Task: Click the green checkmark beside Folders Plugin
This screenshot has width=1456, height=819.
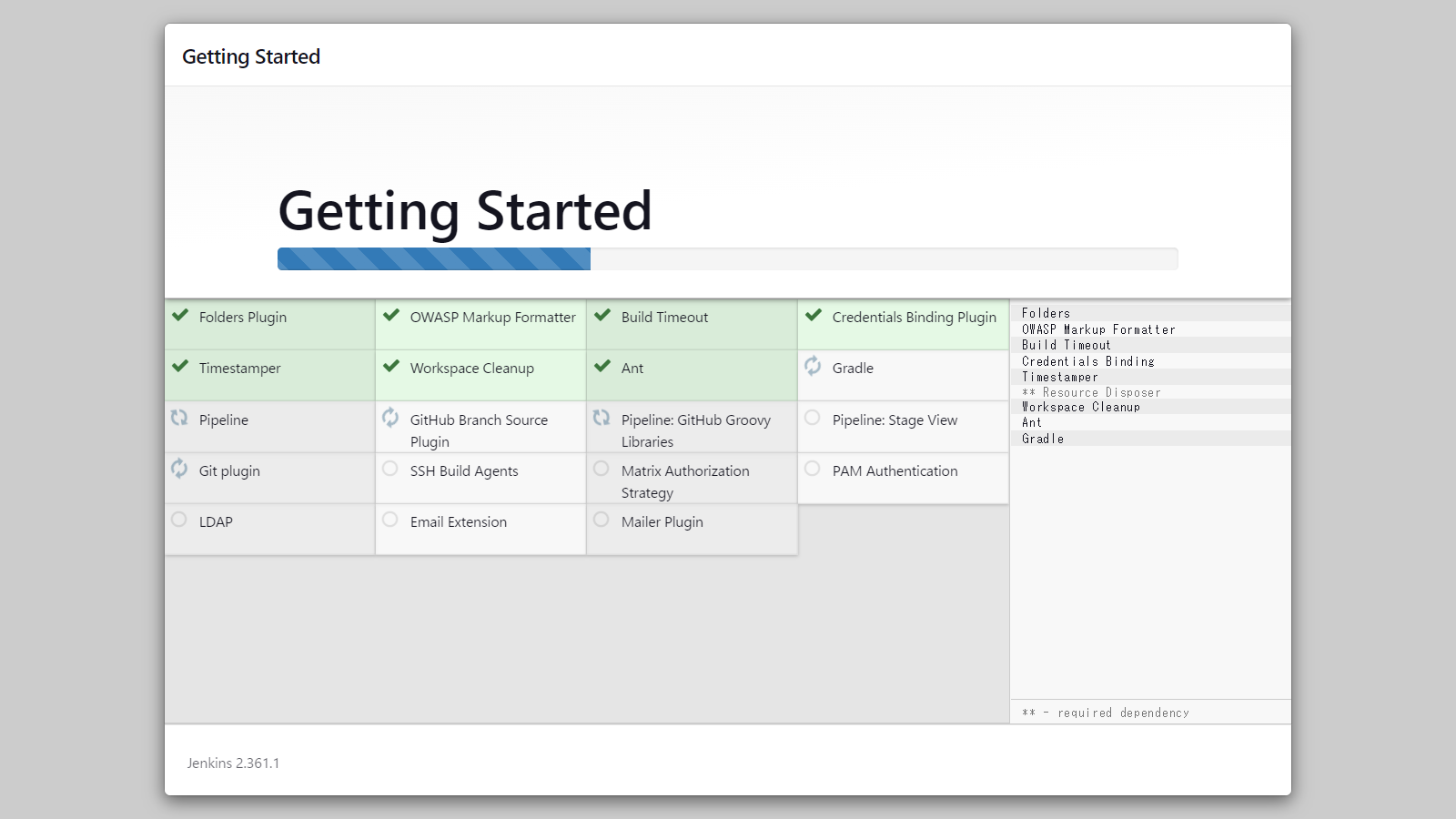Action: pyautogui.click(x=180, y=316)
